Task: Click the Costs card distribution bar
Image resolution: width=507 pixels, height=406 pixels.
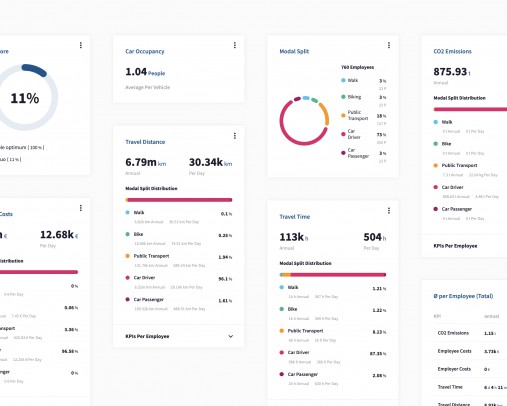Action: click(39, 272)
